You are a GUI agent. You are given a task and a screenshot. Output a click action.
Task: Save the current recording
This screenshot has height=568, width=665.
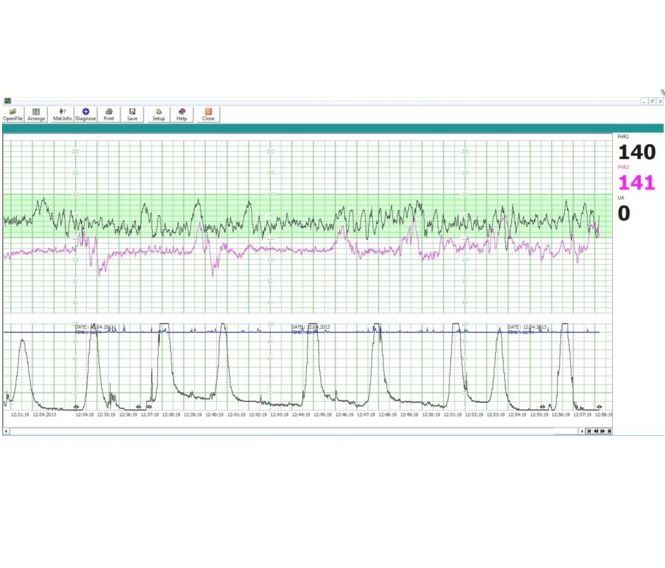132,114
